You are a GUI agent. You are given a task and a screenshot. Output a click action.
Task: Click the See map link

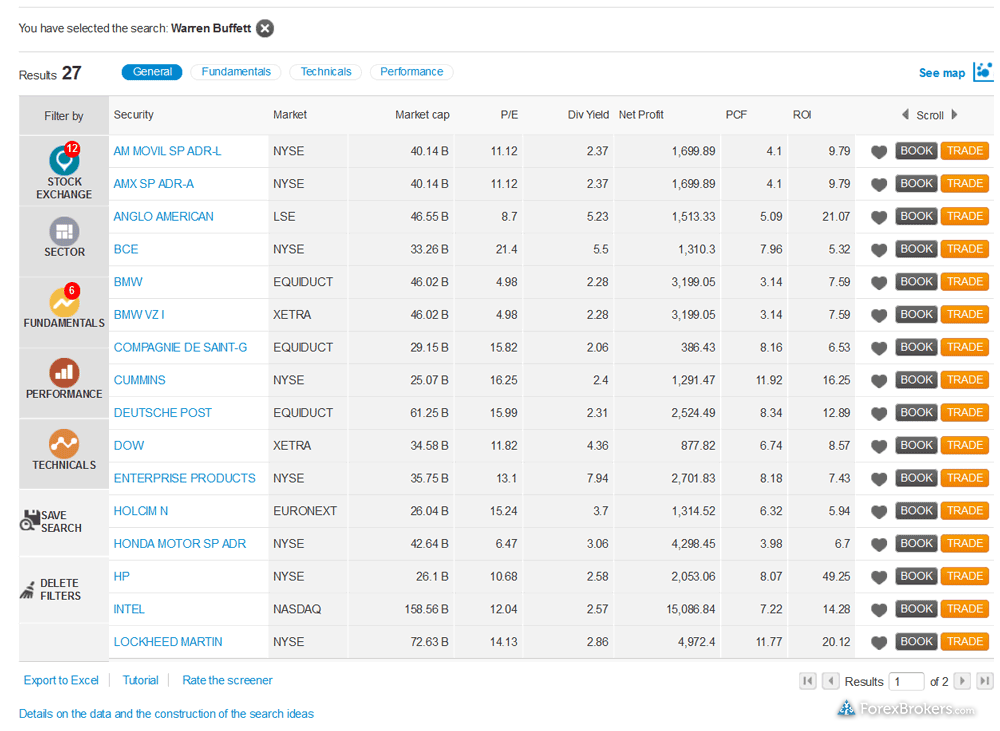941,73
